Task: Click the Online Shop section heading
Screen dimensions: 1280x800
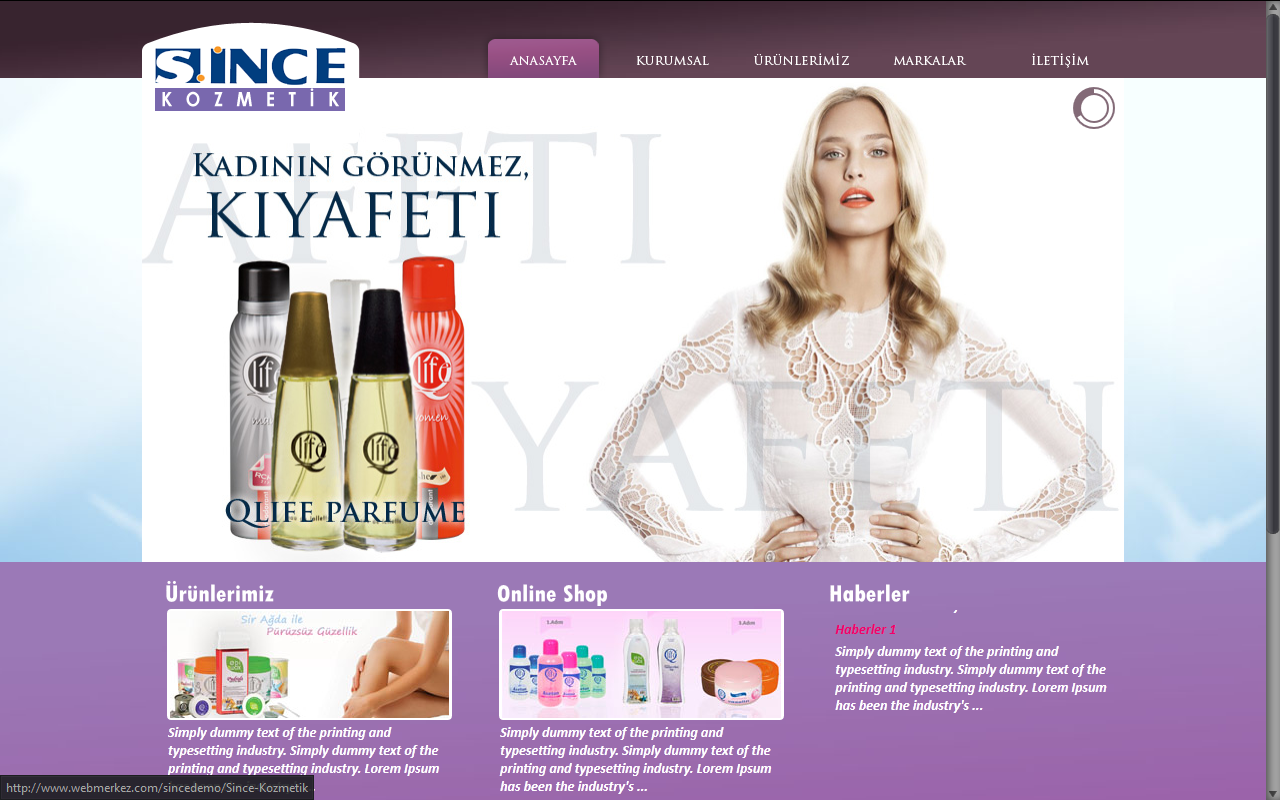Action: point(552,594)
